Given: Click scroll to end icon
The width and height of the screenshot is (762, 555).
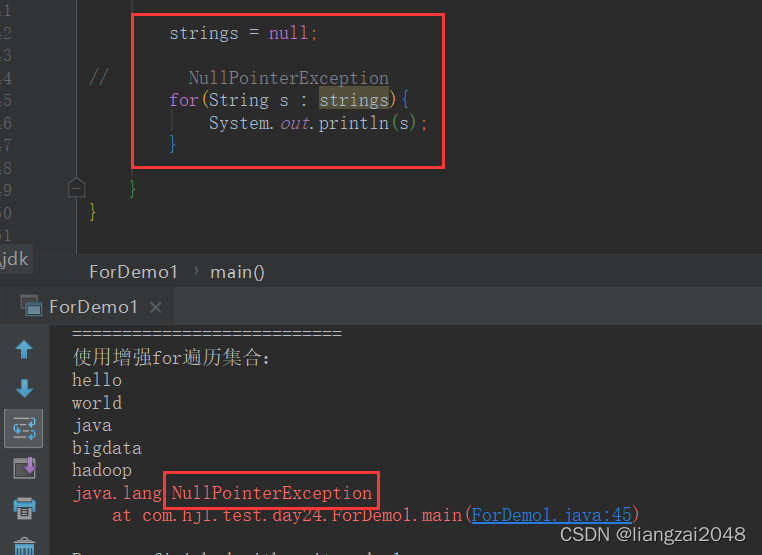Looking at the screenshot, I should tap(24, 468).
